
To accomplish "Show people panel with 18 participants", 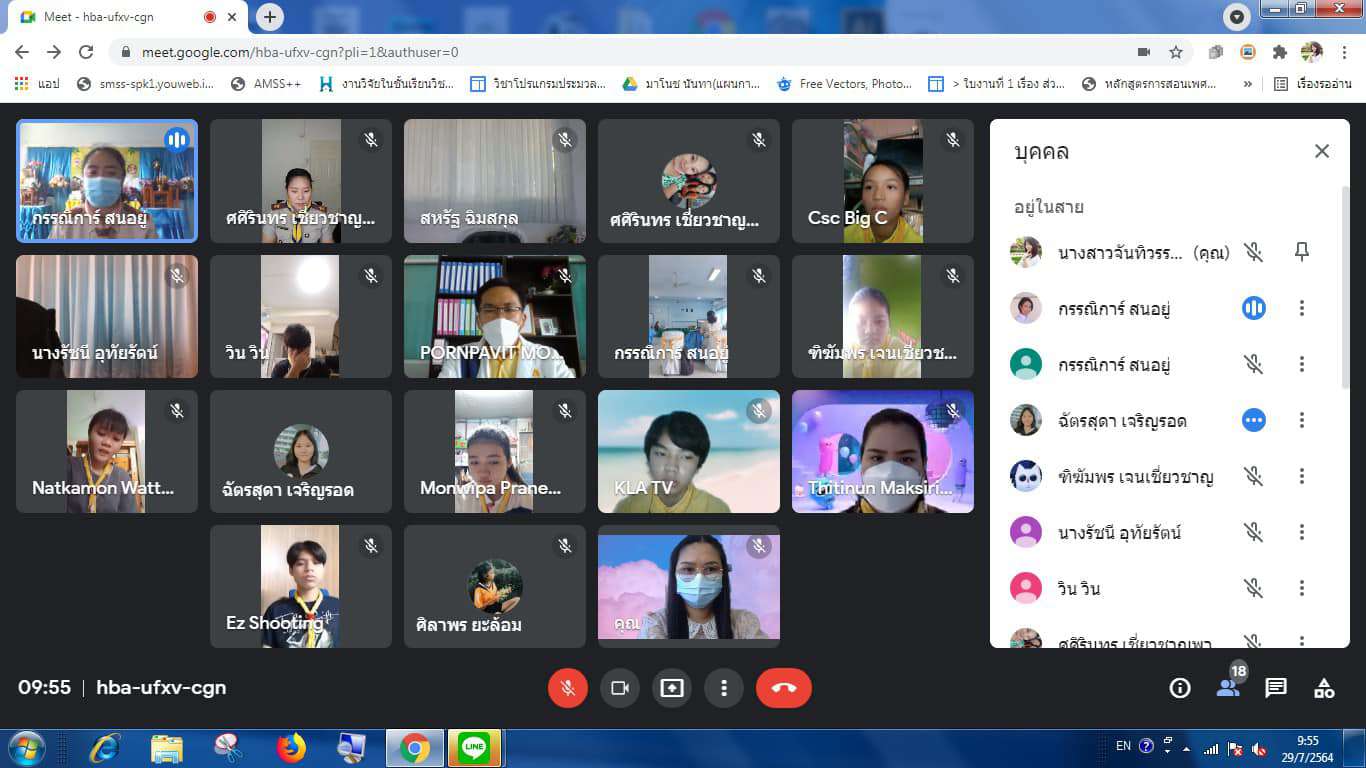I will click(1228, 687).
